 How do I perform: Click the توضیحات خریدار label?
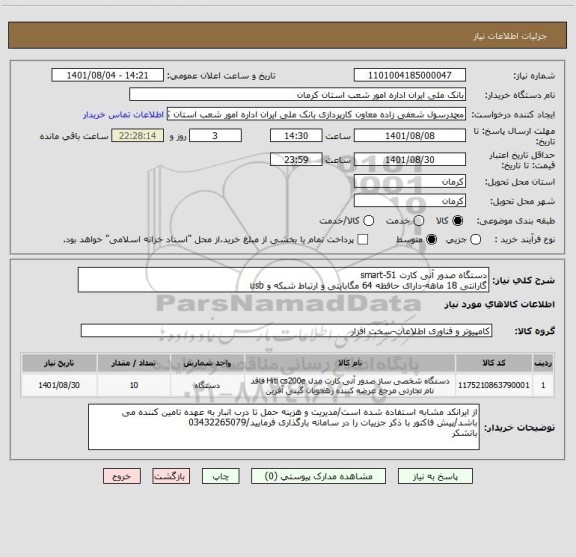click(519, 428)
